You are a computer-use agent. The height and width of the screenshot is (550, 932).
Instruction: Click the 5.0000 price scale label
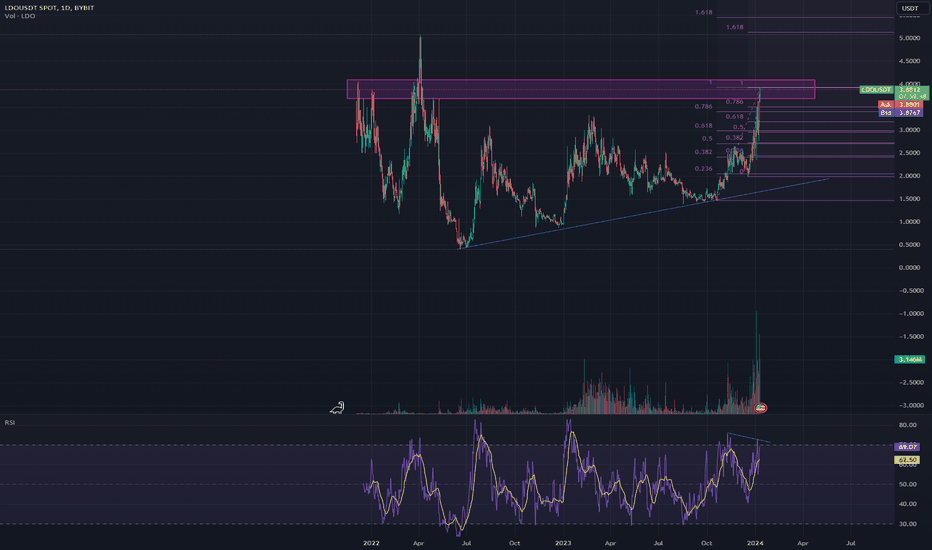point(909,38)
